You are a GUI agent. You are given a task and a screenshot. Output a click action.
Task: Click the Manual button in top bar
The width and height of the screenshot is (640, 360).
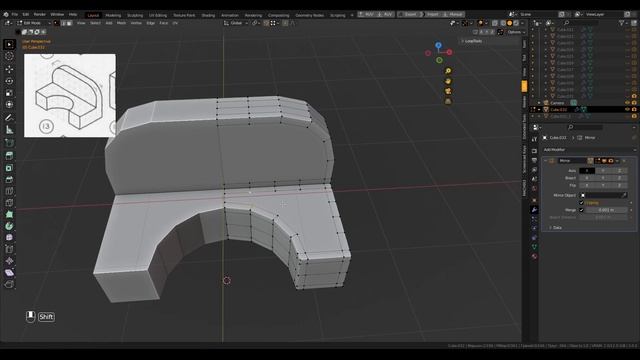pos(453,14)
